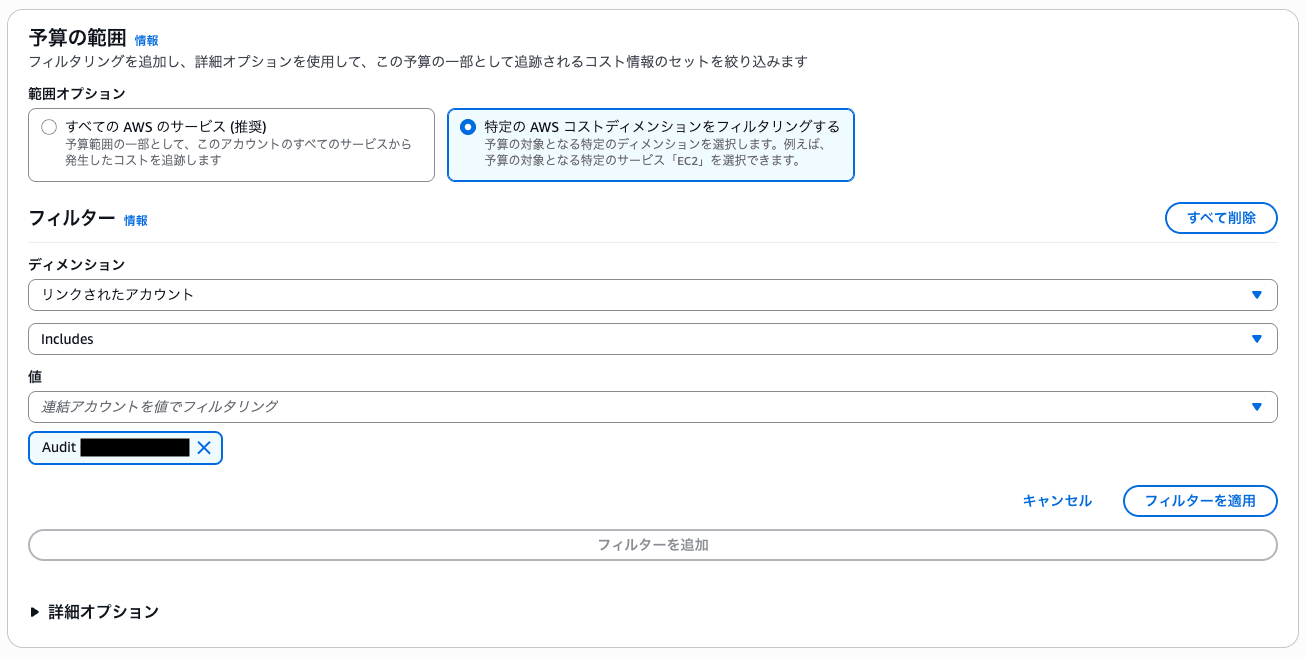The height and width of the screenshot is (657, 1307).
Task: Select the すべての AWS のサービス (推奨) radio button
Action: pyautogui.click(x=48, y=126)
